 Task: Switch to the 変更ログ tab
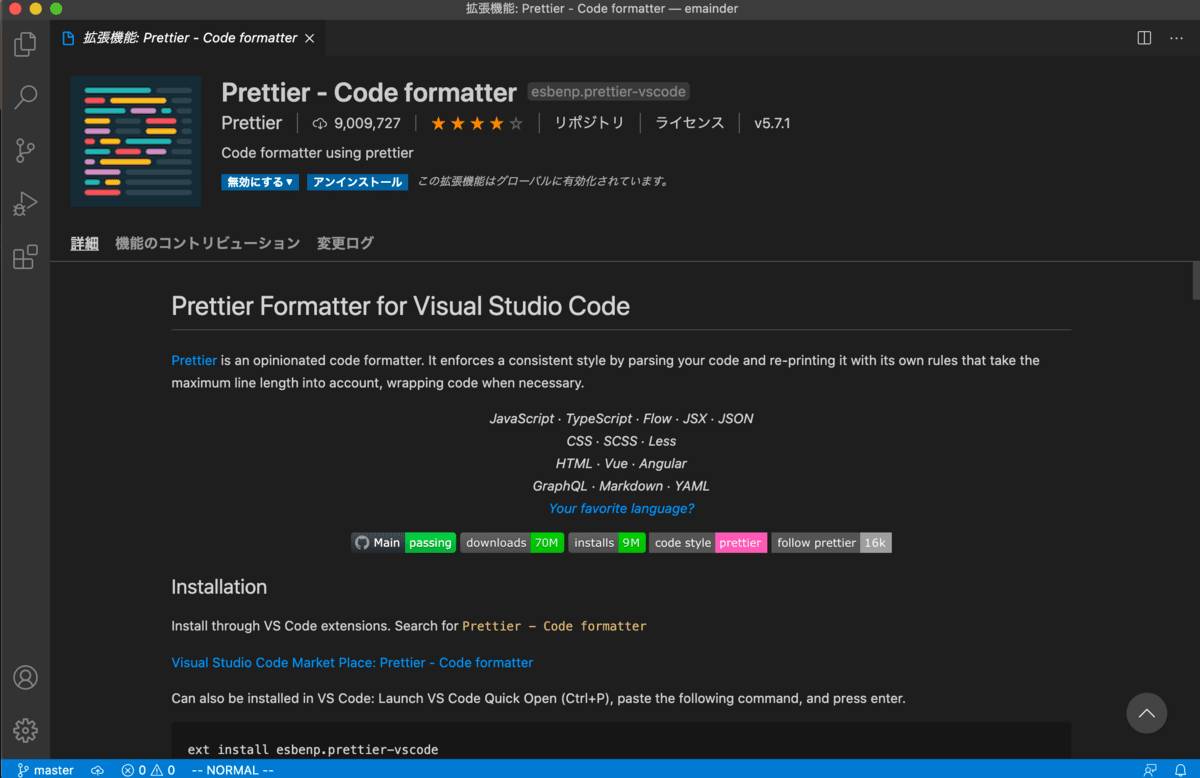pos(345,243)
